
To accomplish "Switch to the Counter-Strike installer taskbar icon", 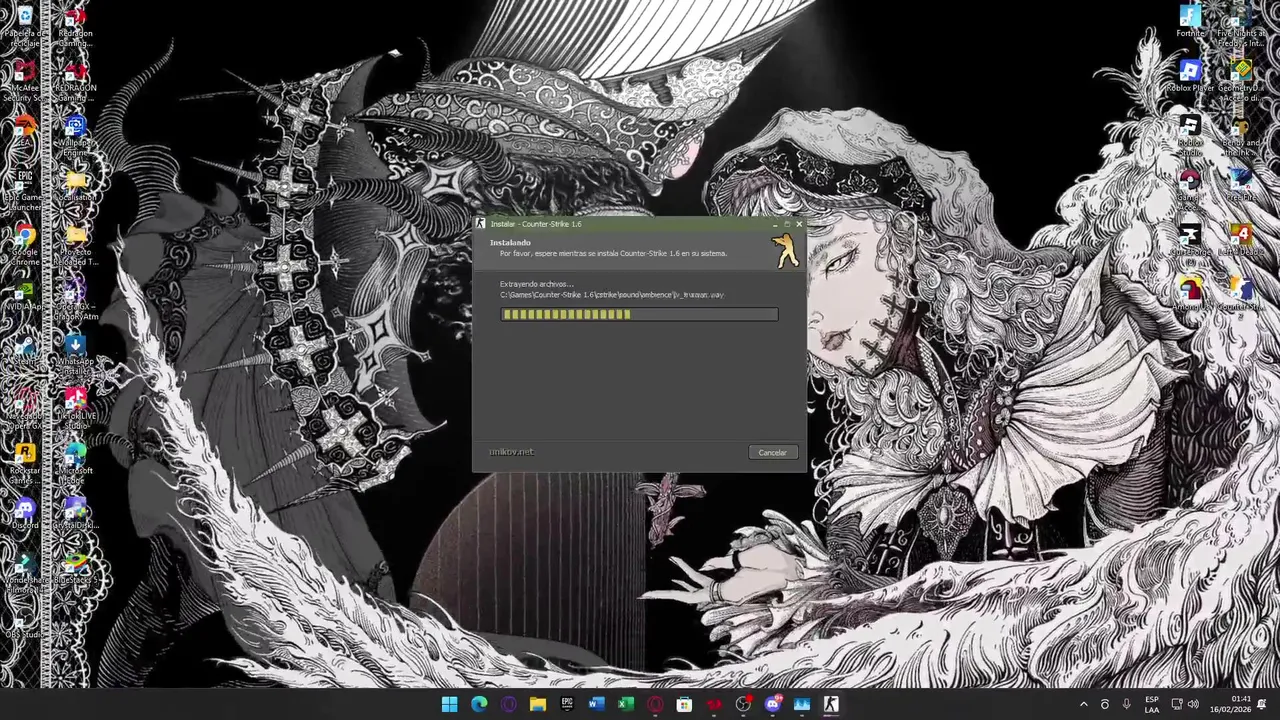I will [830, 704].
